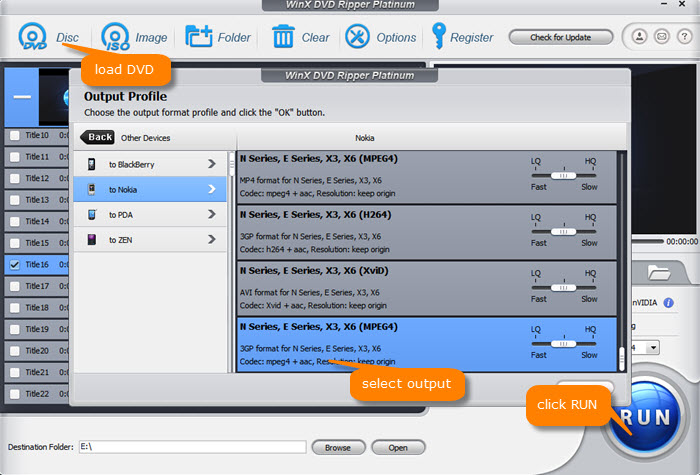Check the Title10 checkbox
The image size is (700, 475).
point(15,135)
